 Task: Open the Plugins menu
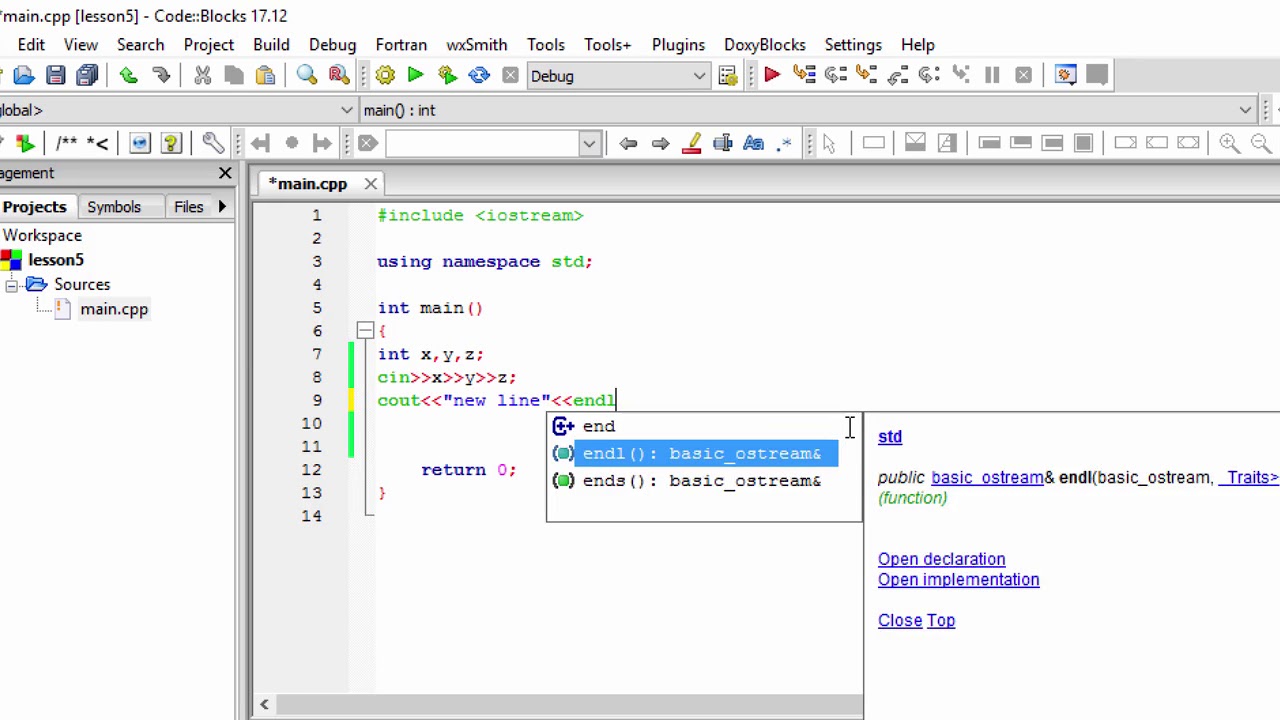(x=678, y=45)
